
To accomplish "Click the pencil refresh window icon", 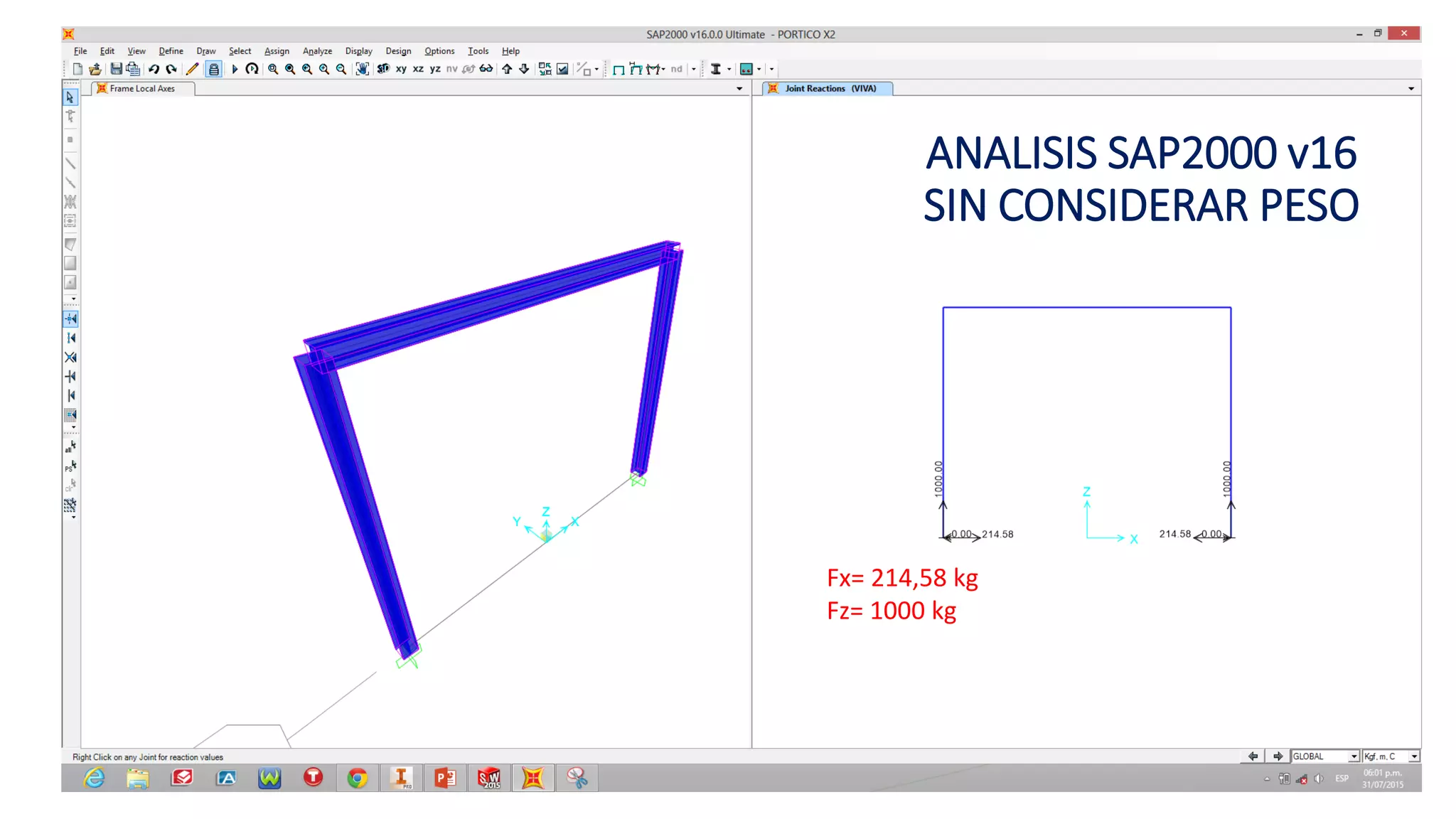I will 192,69.
